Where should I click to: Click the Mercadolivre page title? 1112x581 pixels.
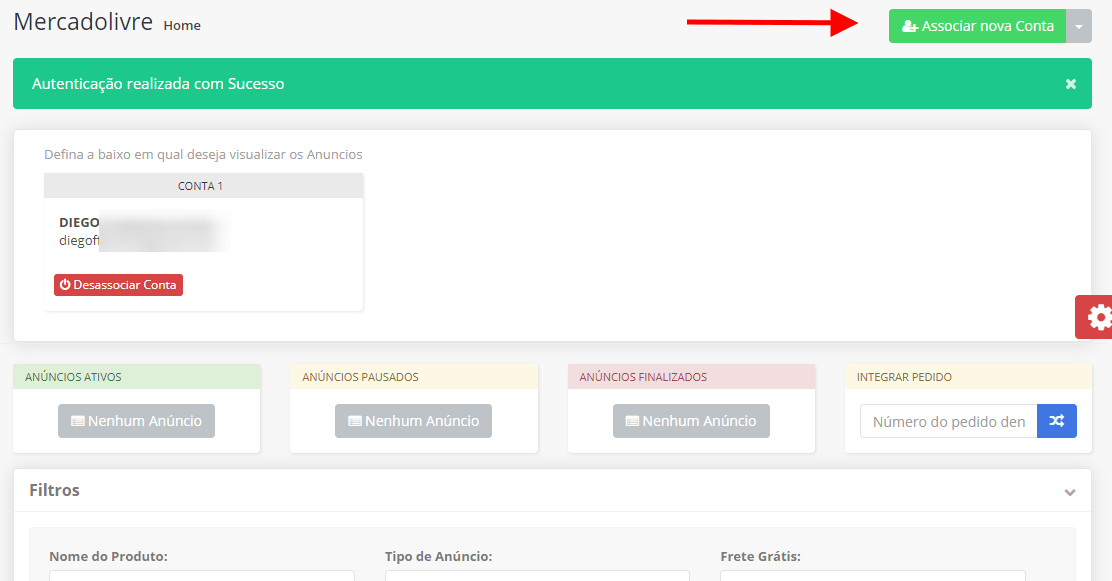pos(83,21)
